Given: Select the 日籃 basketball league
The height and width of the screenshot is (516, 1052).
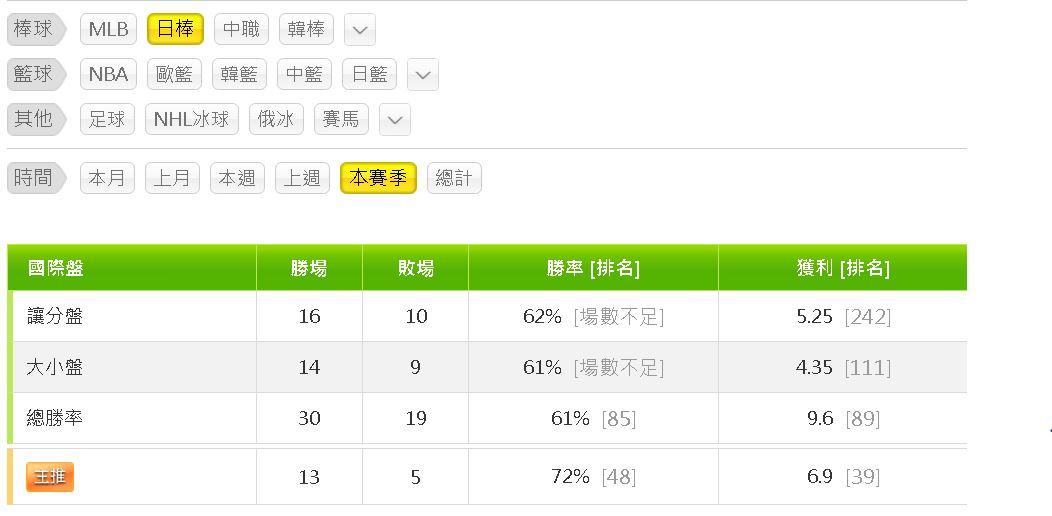Looking at the screenshot, I should coord(369,74).
